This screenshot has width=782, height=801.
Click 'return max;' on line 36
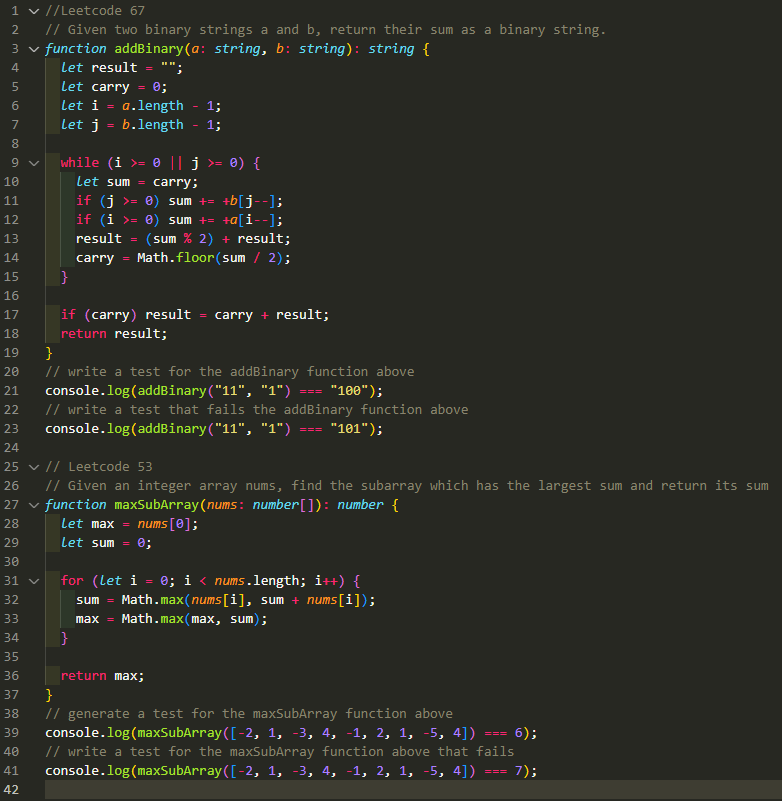(x=103, y=676)
